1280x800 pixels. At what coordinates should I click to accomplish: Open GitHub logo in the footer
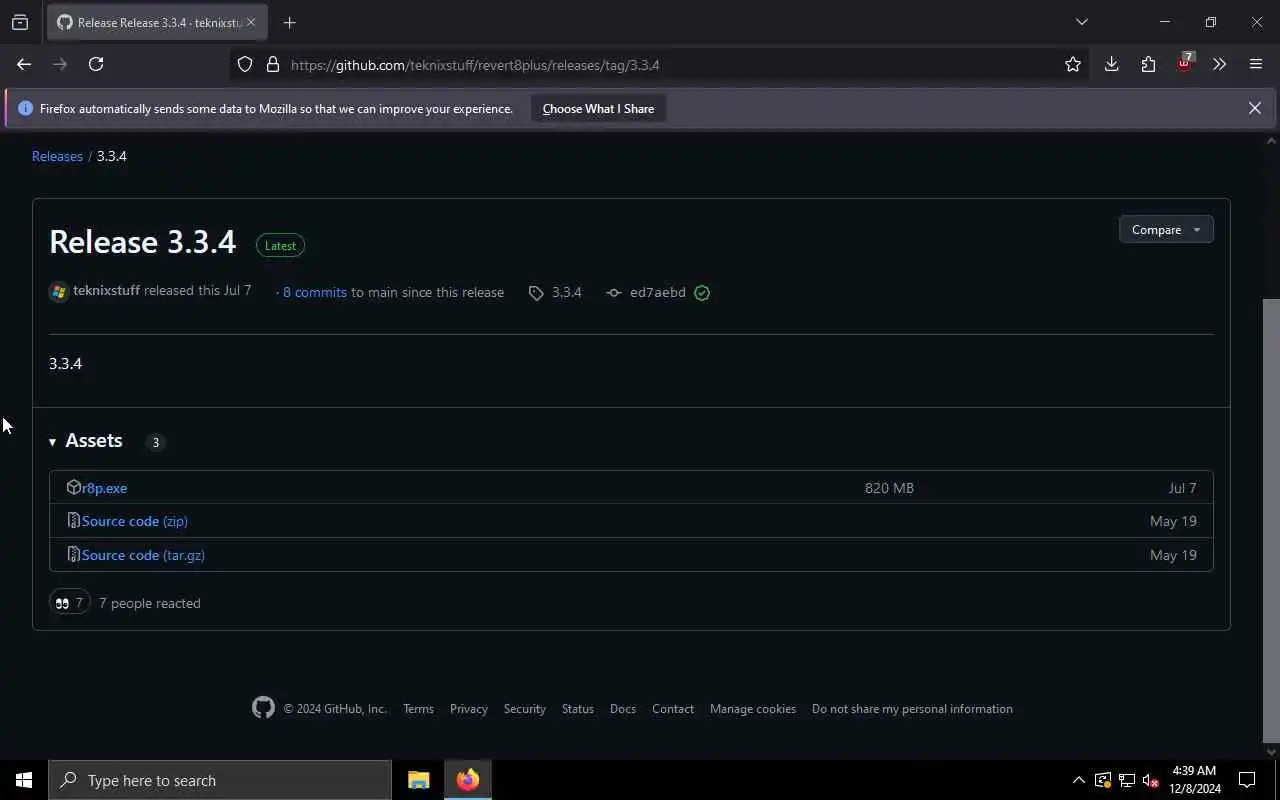coord(263,708)
